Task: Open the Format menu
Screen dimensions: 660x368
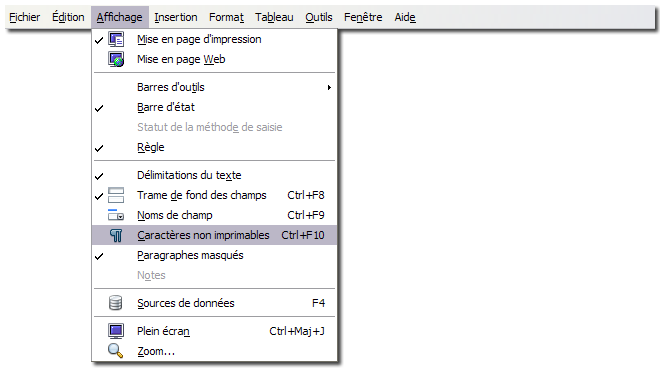Action: 226,17
